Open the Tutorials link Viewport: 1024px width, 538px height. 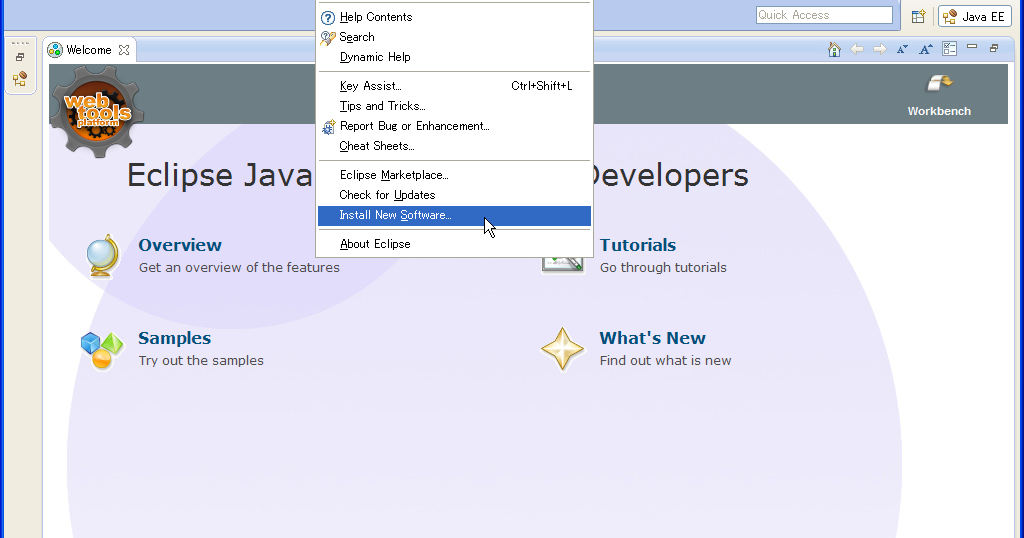637,245
